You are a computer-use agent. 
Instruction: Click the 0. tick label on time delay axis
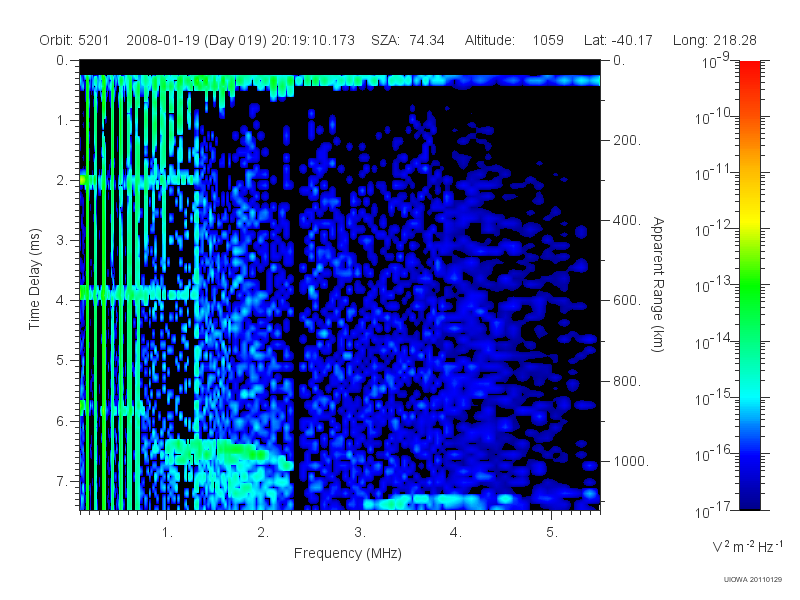[x=62, y=60]
